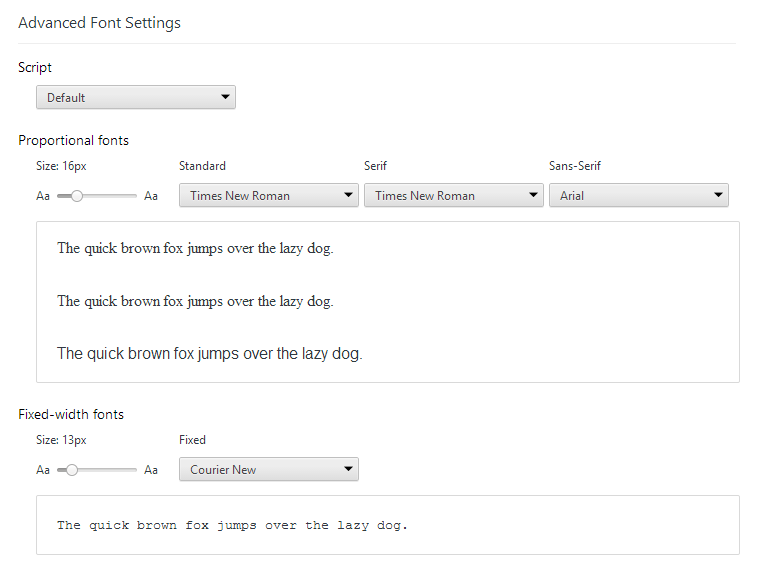Expand the Fixed font dropdown showing Courier New
Viewport: 773px width, 580px height.
[268, 469]
